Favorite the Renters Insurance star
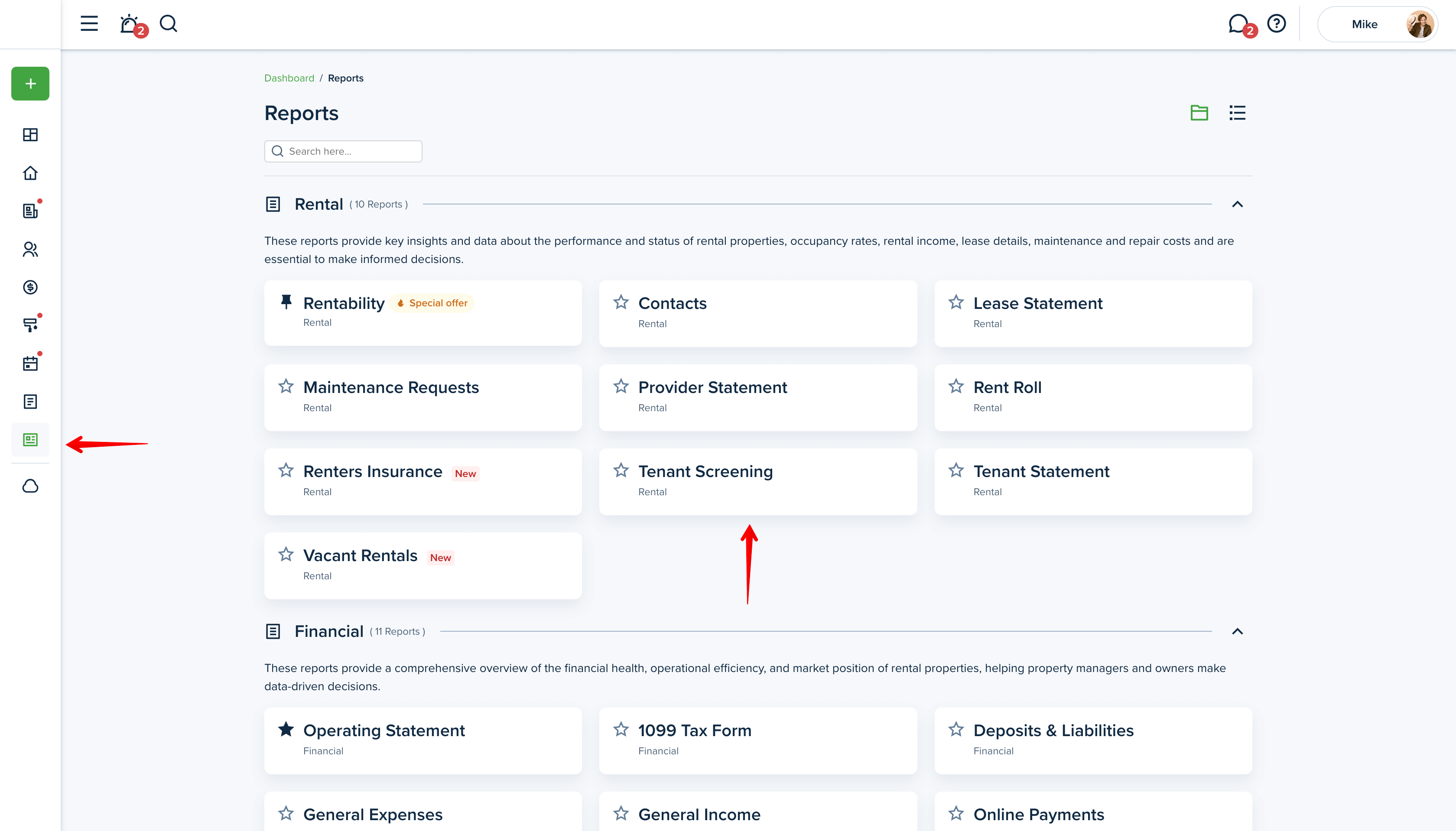The width and height of the screenshot is (1456, 831). coord(286,470)
